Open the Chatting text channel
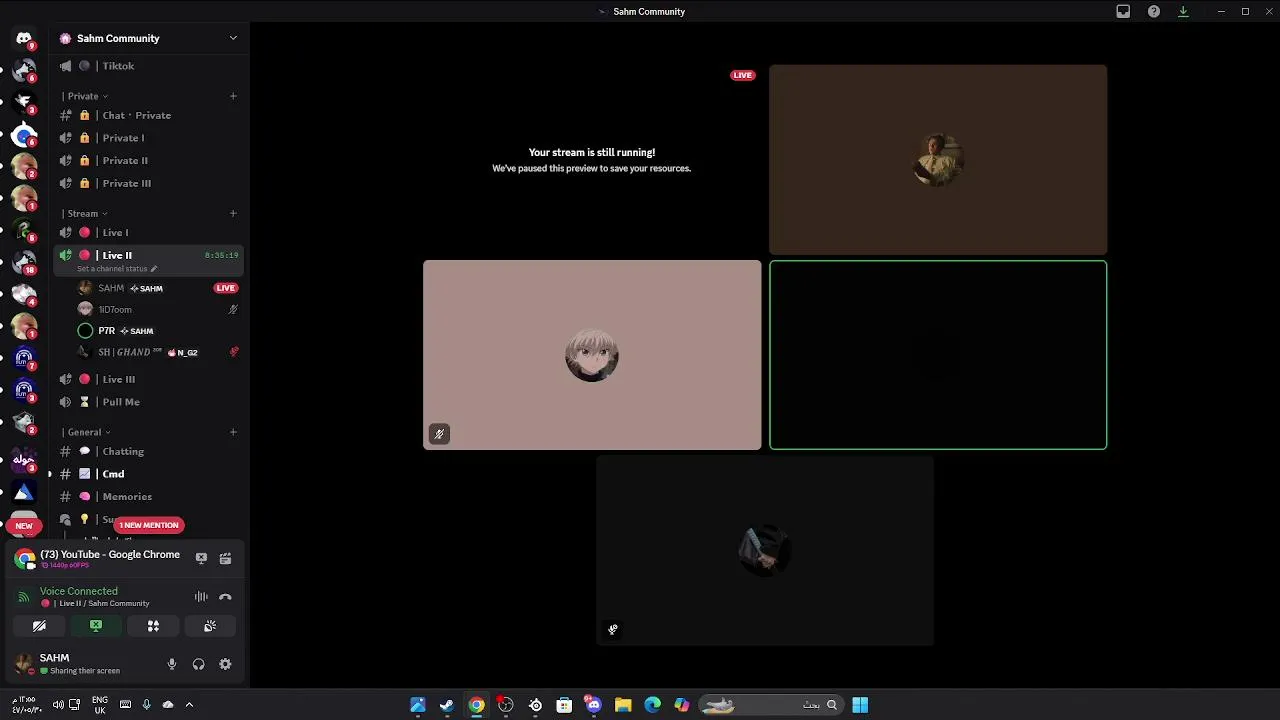The image size is (1280, 720). pos(149,451)
